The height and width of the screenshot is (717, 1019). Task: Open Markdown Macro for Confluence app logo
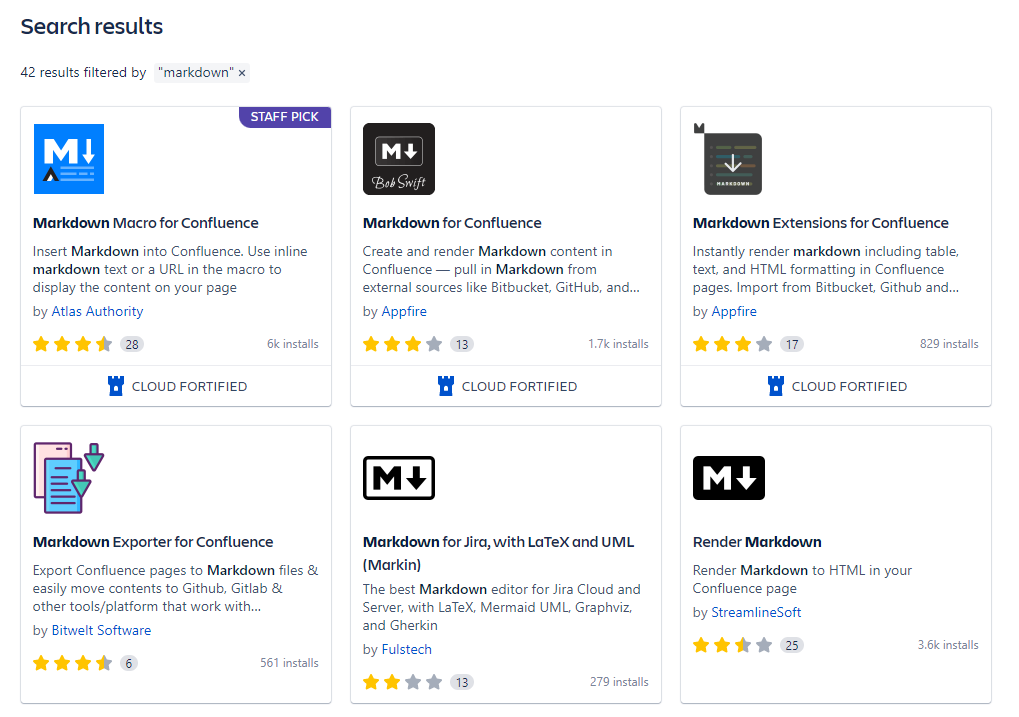tap(69, 159)
